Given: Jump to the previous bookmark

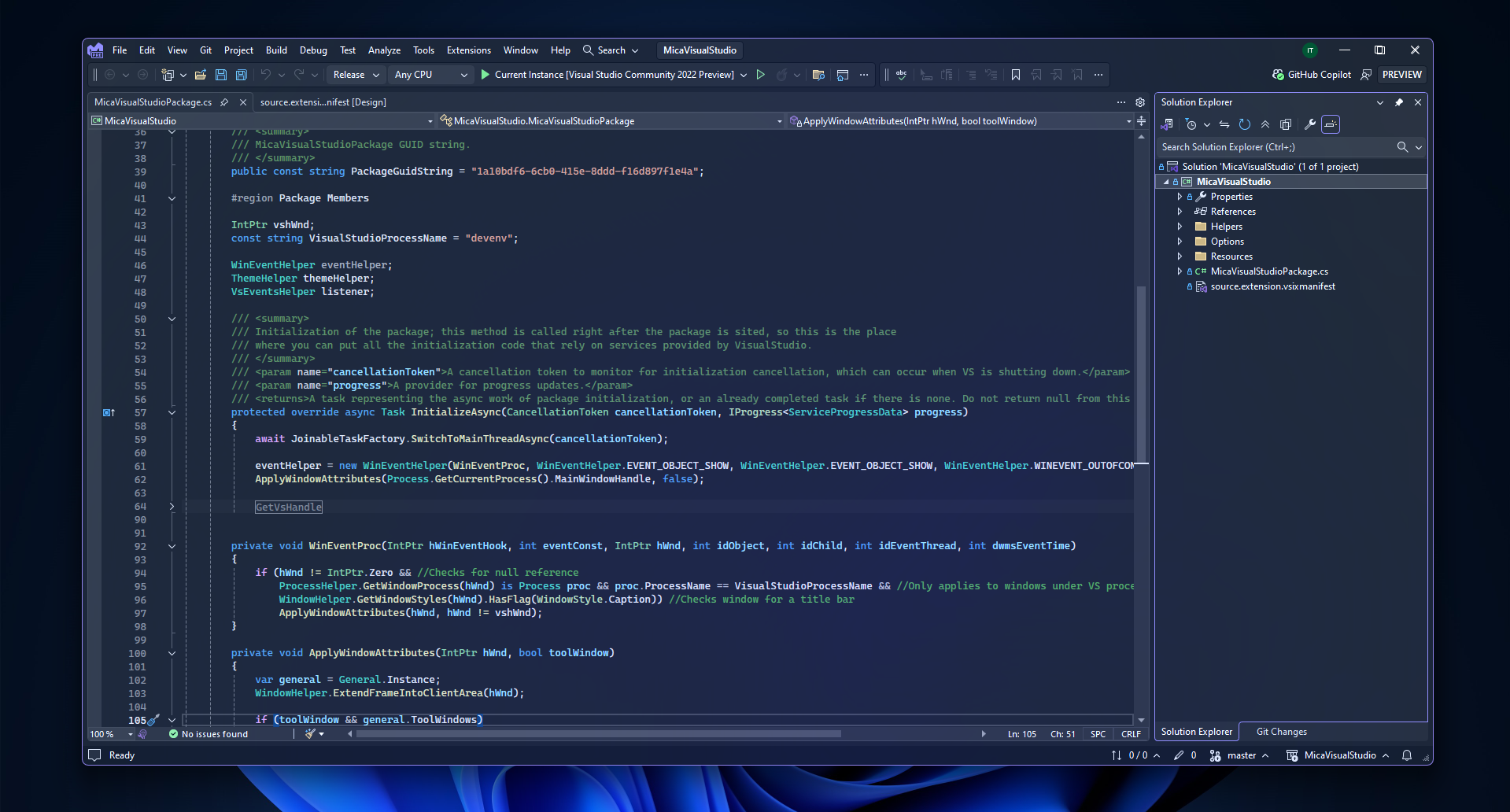Looking at the screenshot, I should pyautogui.click(x=1036, y=74).
